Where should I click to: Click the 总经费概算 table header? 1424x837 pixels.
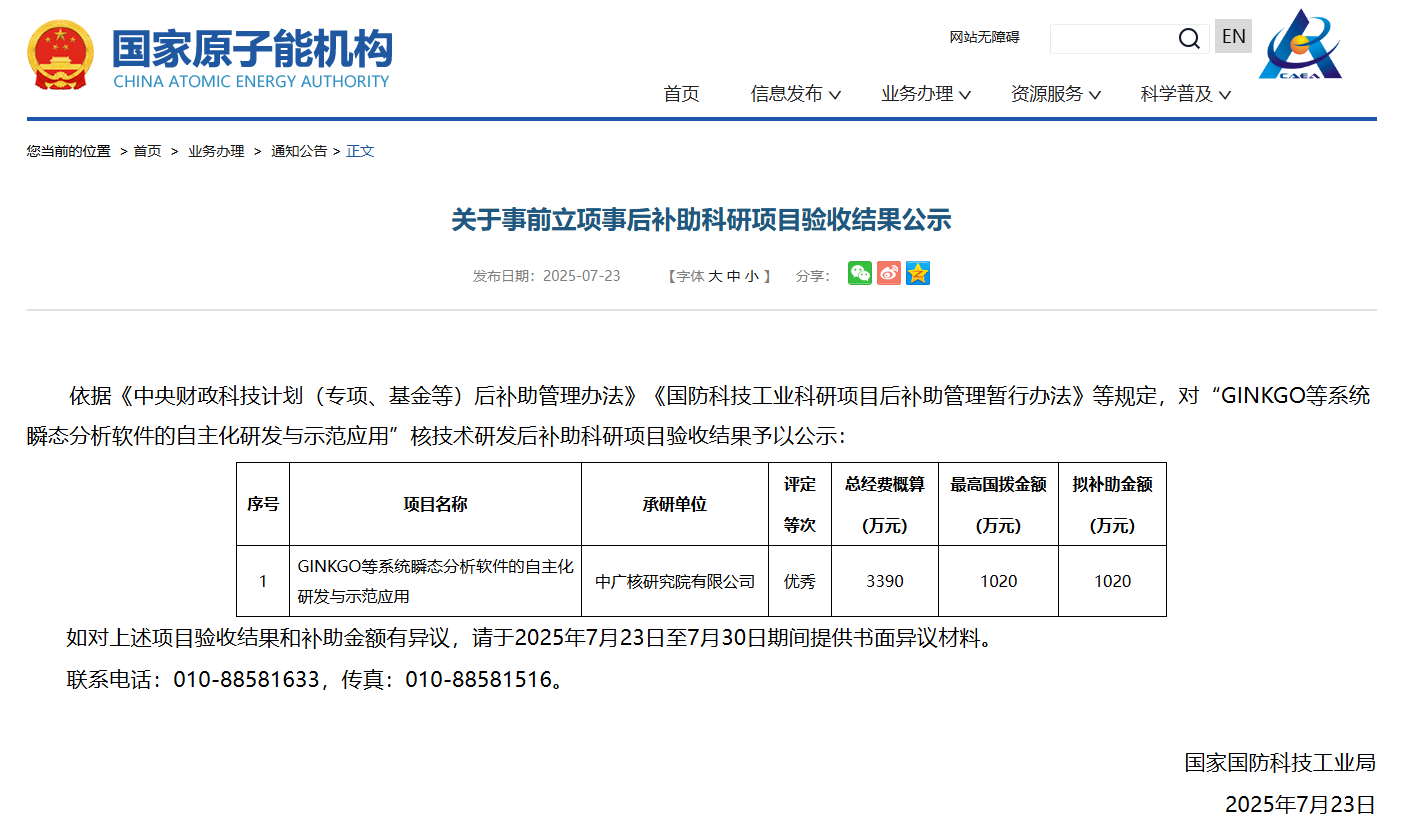(x=884, y=504)
